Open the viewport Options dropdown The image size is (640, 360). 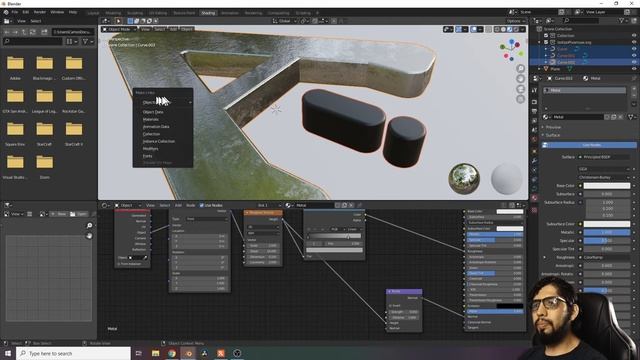pos(516,21)
